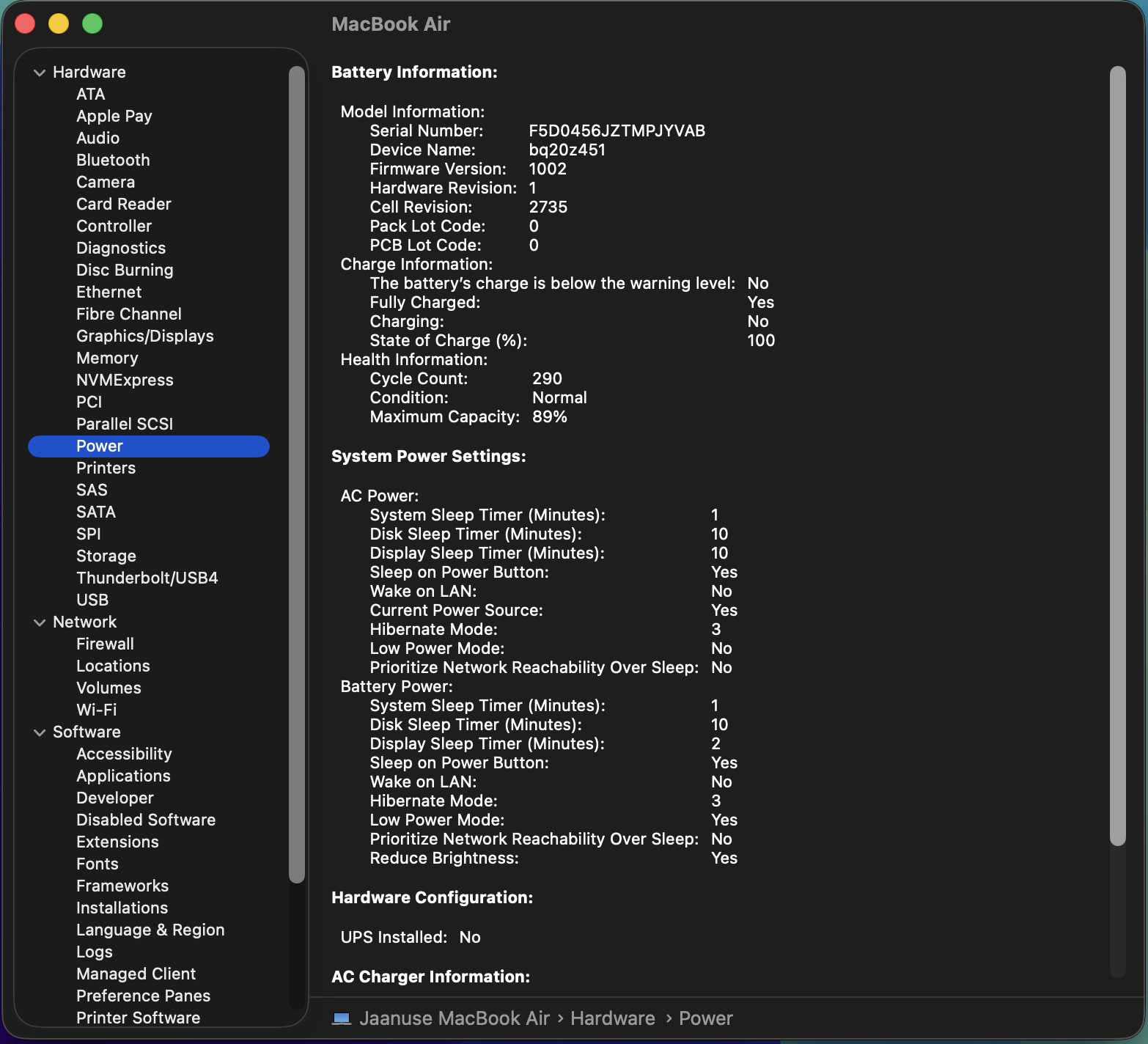Select Fonts in the sidebar

(x=97, y=864)
